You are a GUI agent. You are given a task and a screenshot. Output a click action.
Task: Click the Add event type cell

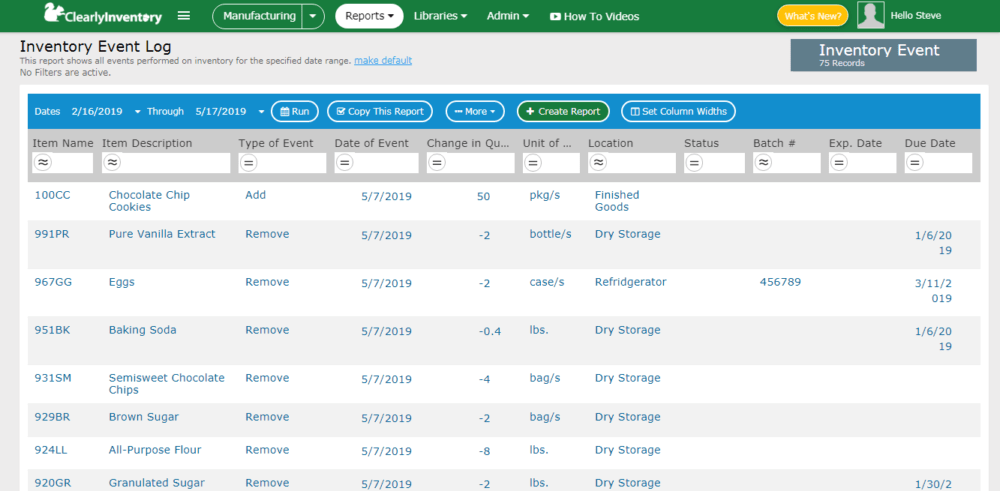click(256, 195)
